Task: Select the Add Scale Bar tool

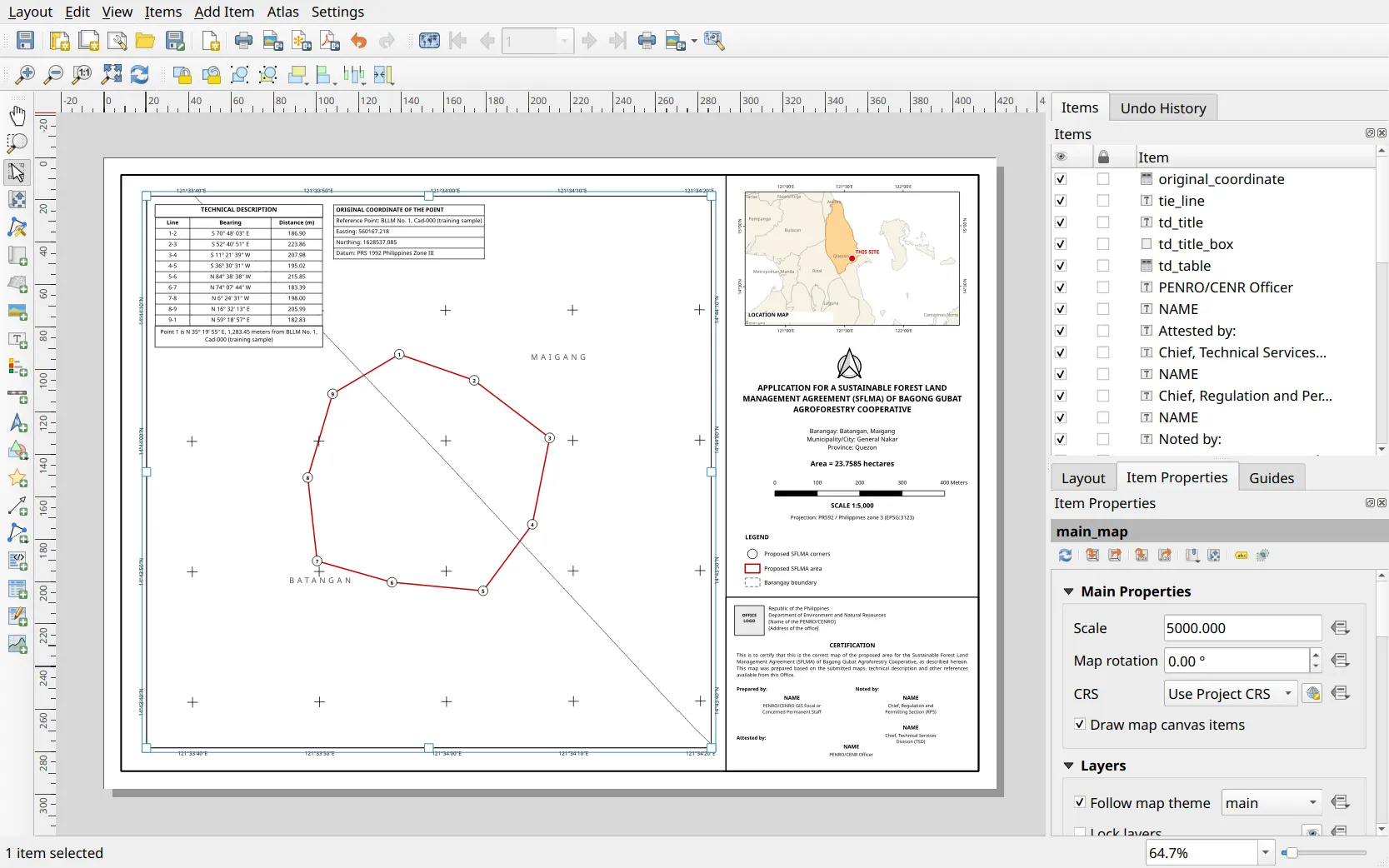Action: (x=17, y=396)
